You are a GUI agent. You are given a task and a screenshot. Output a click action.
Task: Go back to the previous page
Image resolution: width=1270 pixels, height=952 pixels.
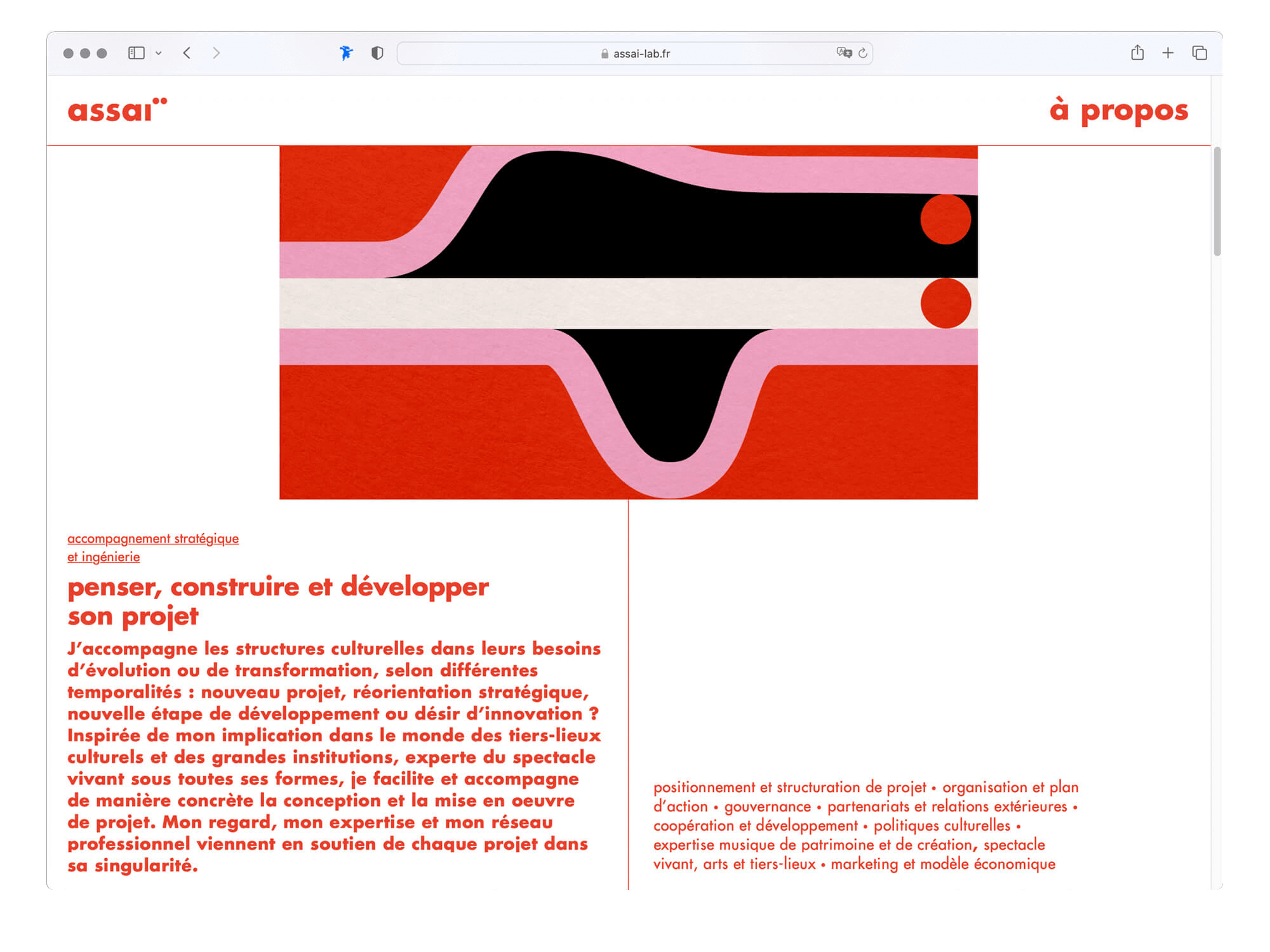pos(187,53)
